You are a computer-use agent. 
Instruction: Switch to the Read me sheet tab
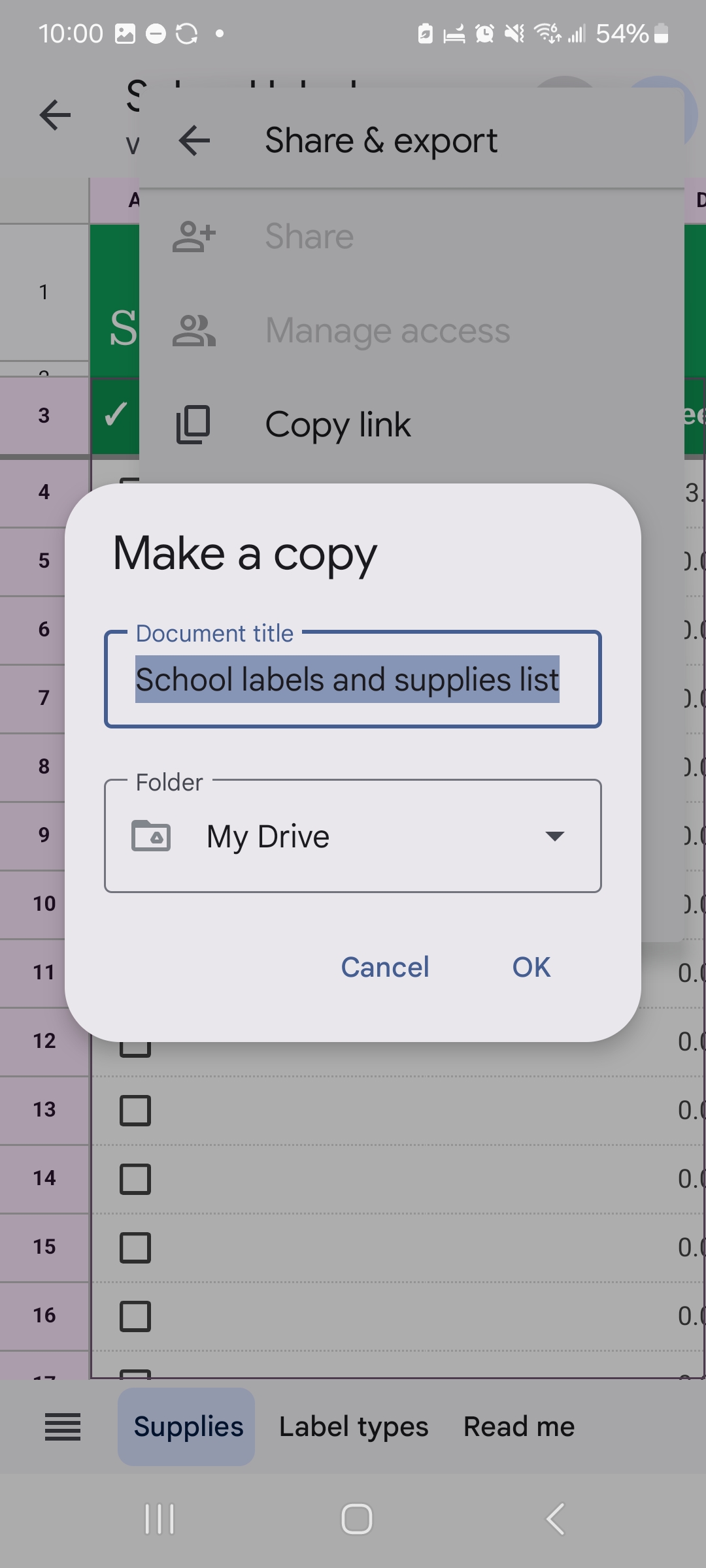pos(519,1427)
